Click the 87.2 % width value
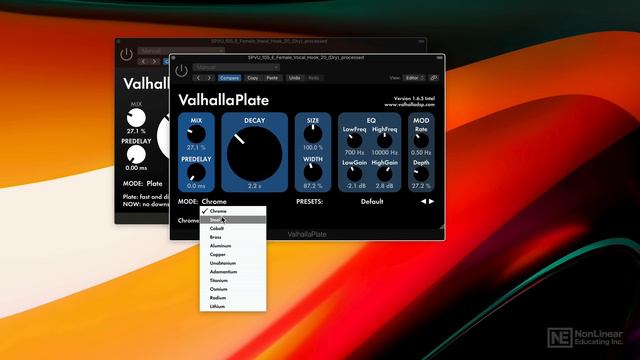Screen dimensions: 640x360 tap(313, 186)
